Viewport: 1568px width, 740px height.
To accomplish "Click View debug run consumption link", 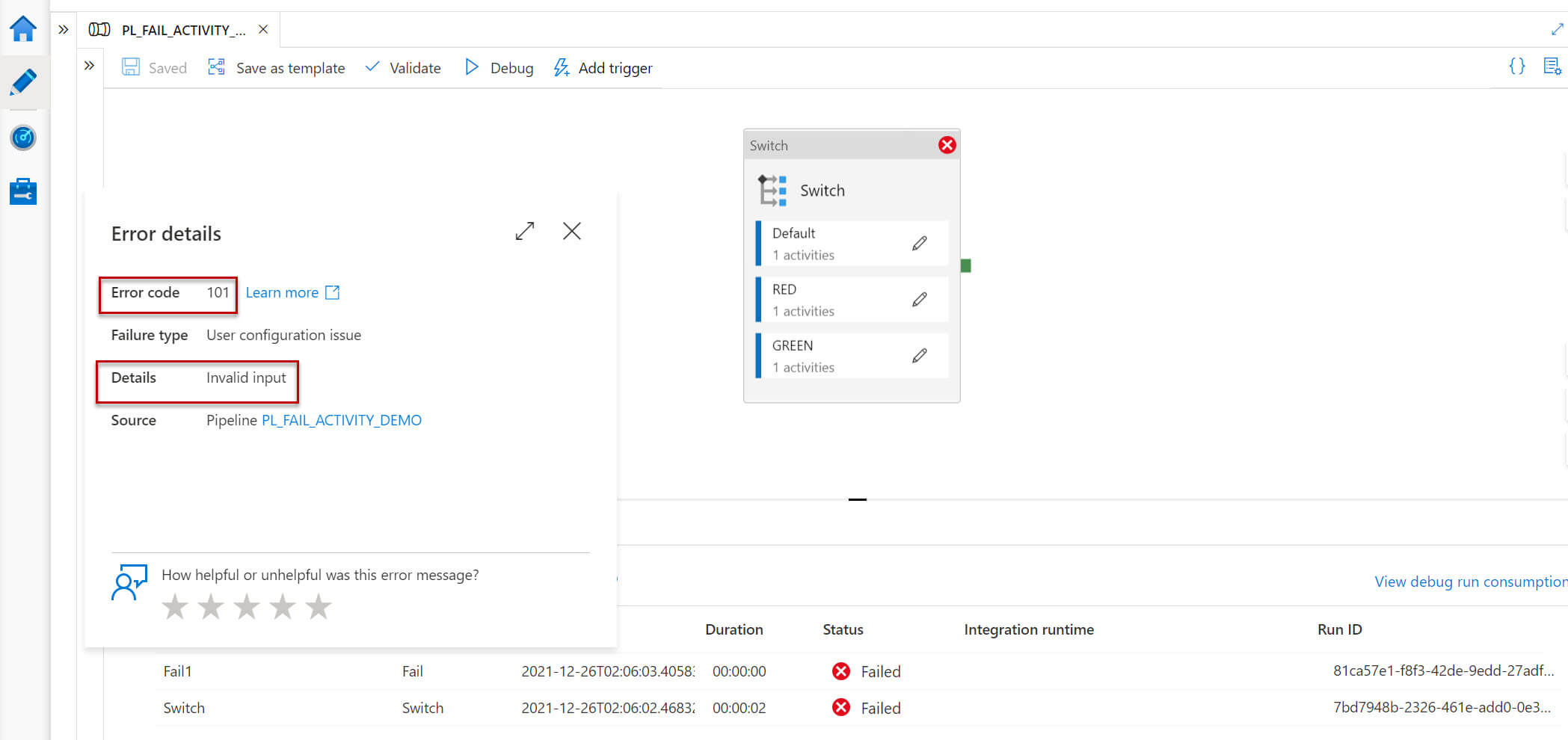I will pyautogui.click(x=1470, y=582).
